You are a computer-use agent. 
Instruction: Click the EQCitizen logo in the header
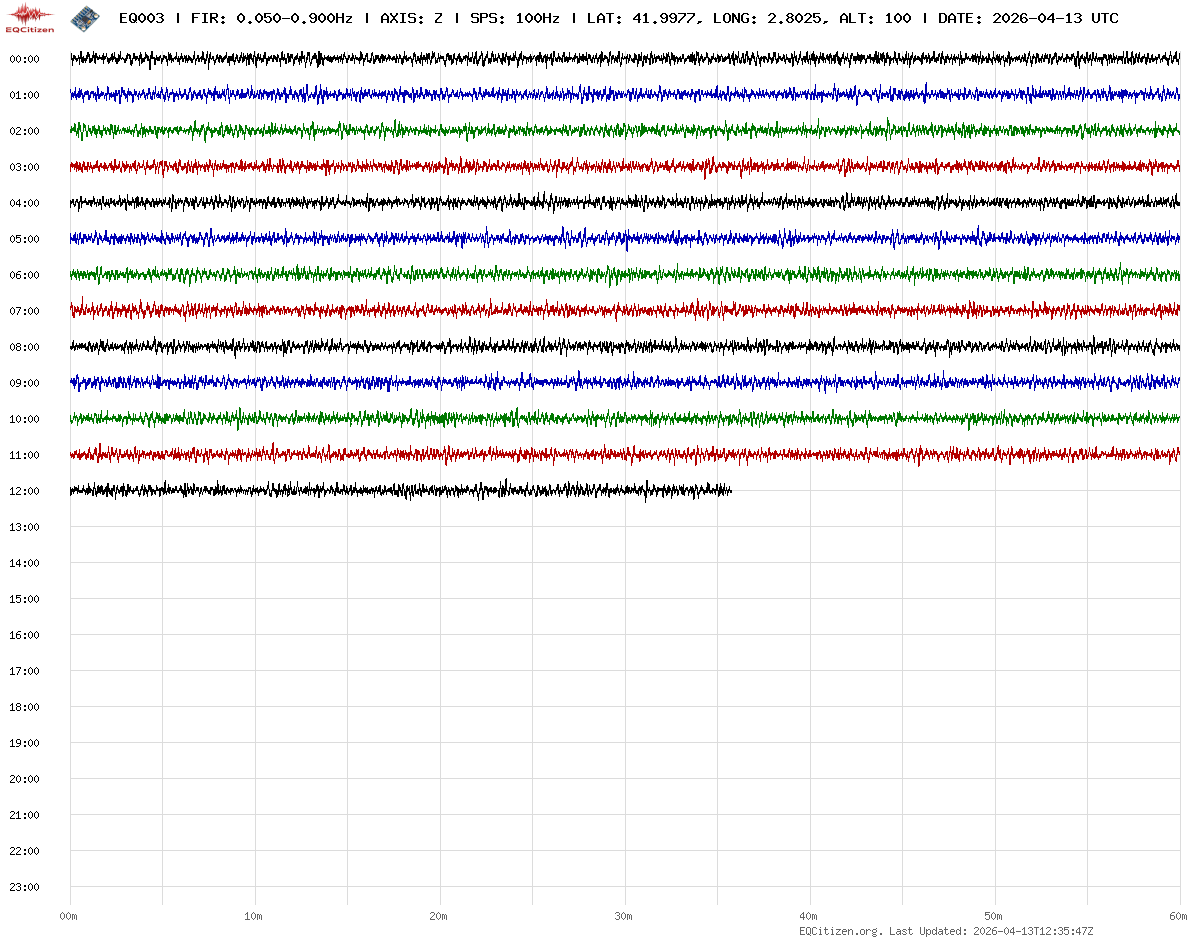(30, 18)
